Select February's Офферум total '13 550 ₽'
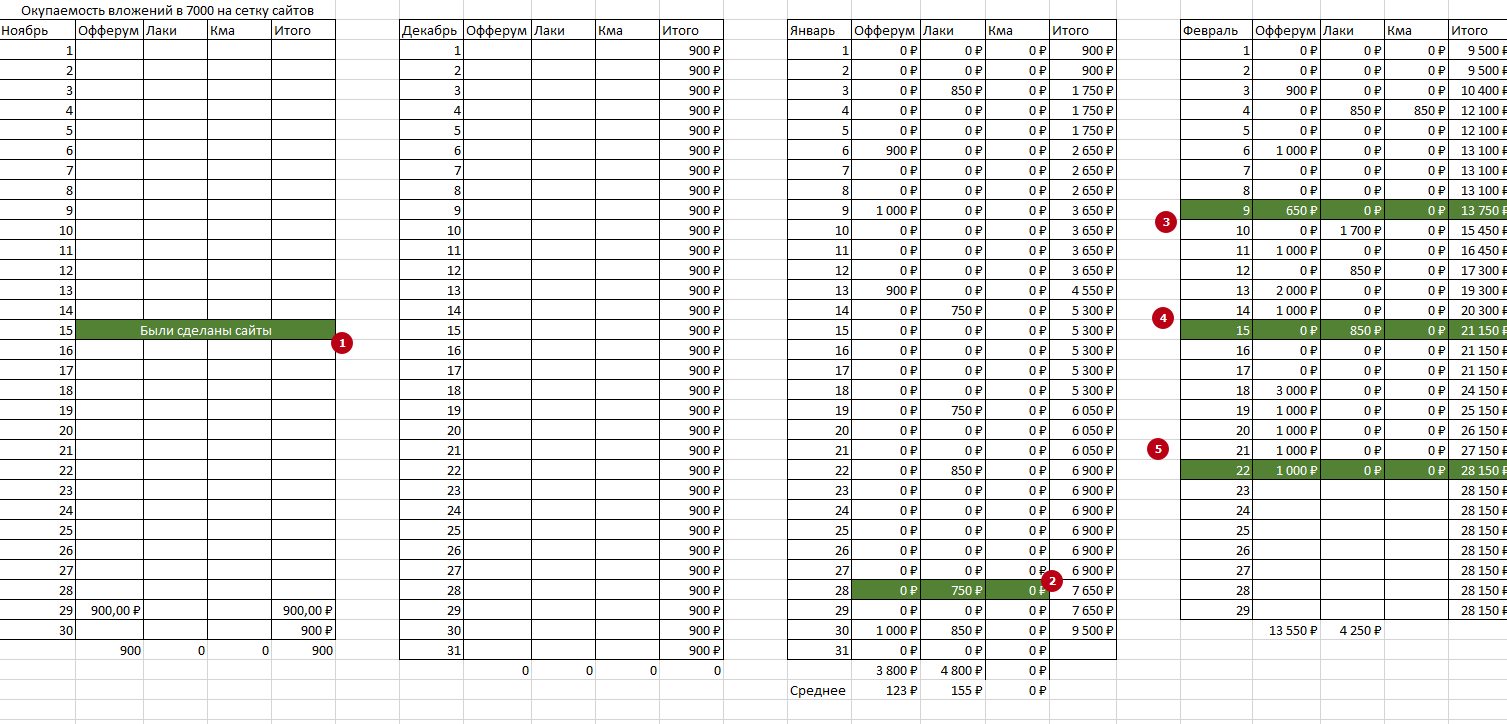Screen dimensions: 1507x724 point(1286,630)
